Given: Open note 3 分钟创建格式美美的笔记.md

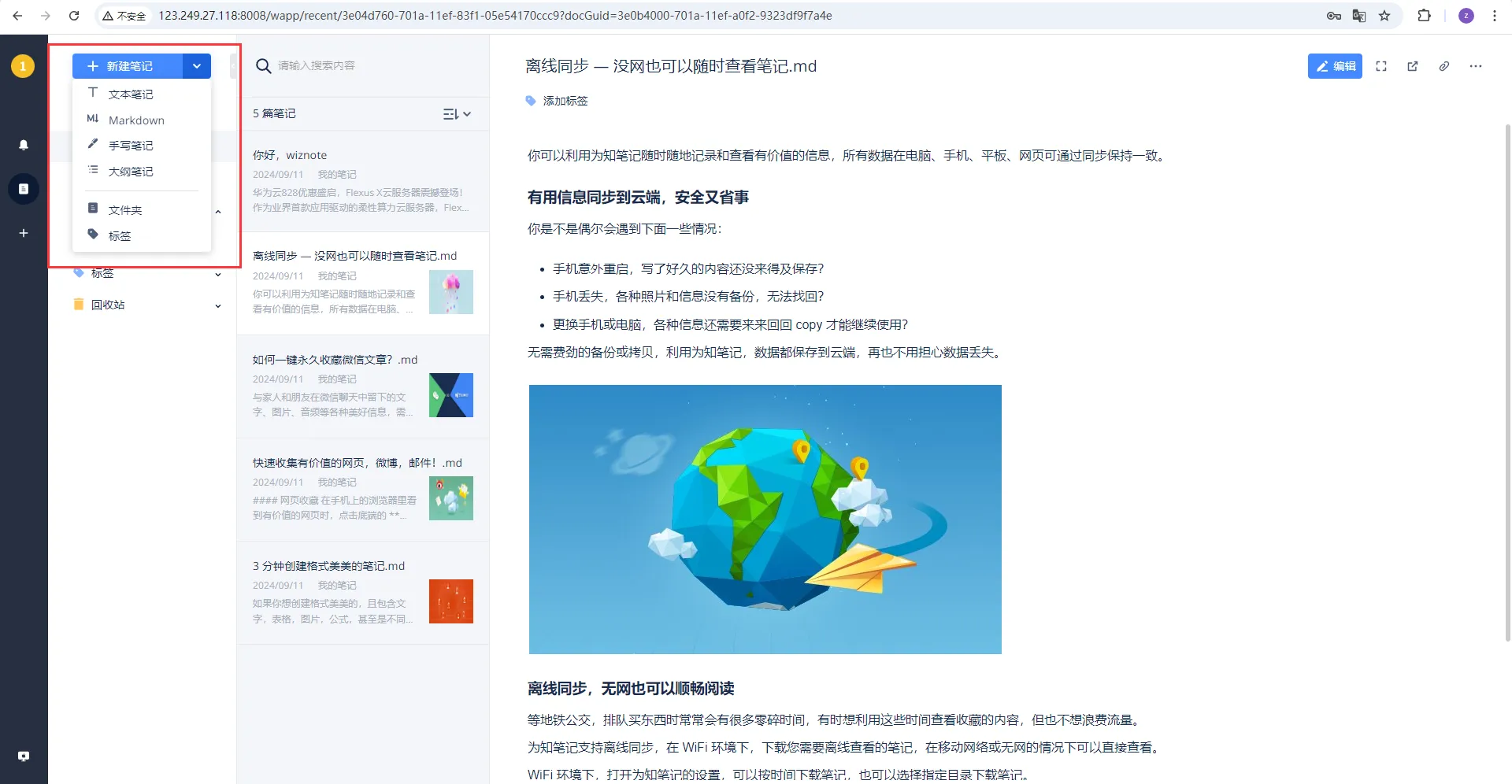Looking at the screenshot, I should click(363, 593).
